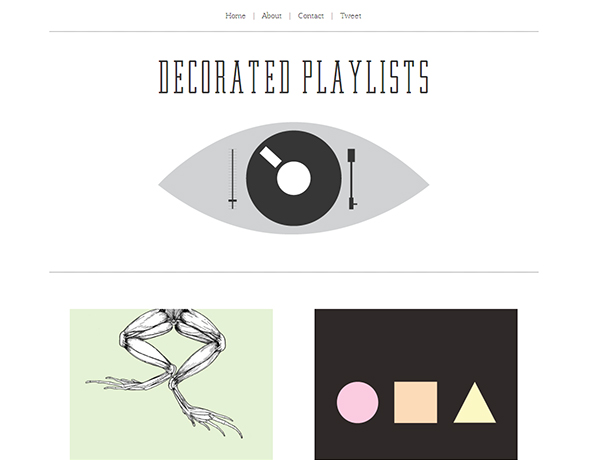Open the black geometric shapes playlist thumbnail
590x460 pixels.
(416, 384)
